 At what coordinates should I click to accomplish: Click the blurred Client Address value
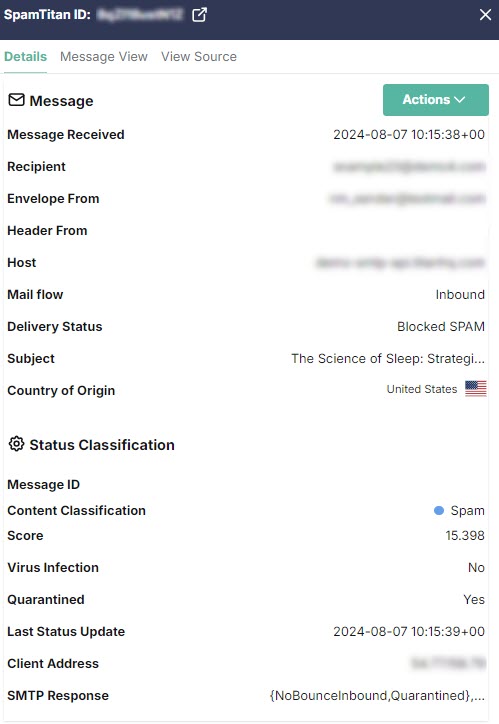448,664
